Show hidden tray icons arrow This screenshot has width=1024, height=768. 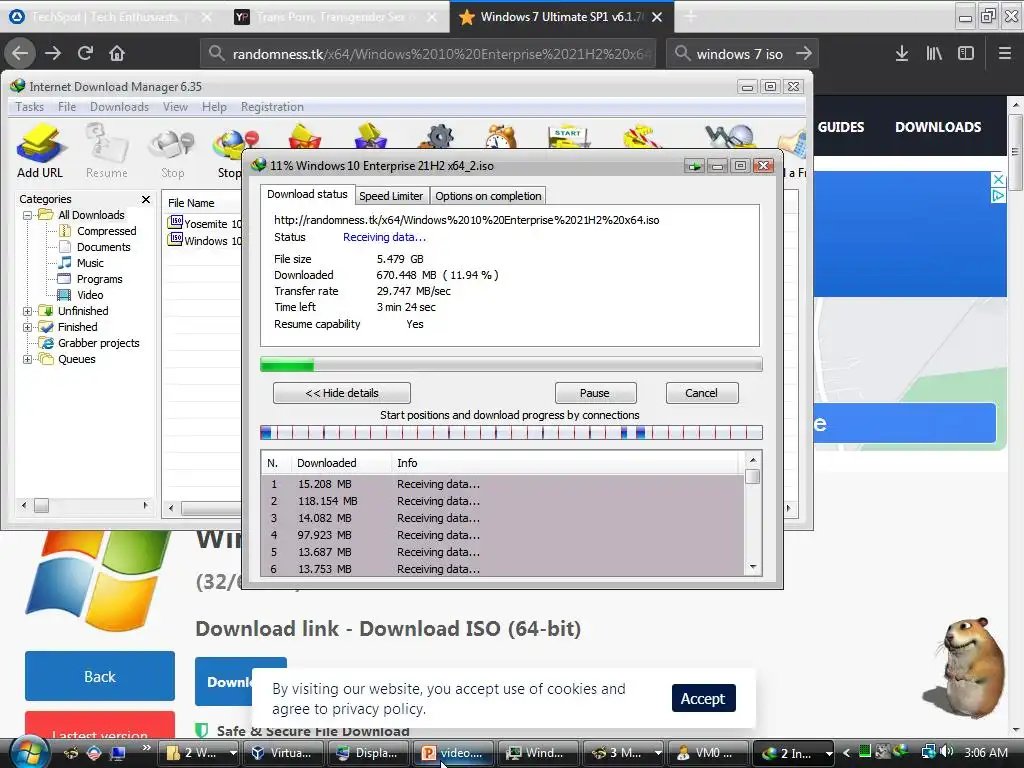pyautogui.click(x=846, y=753)
